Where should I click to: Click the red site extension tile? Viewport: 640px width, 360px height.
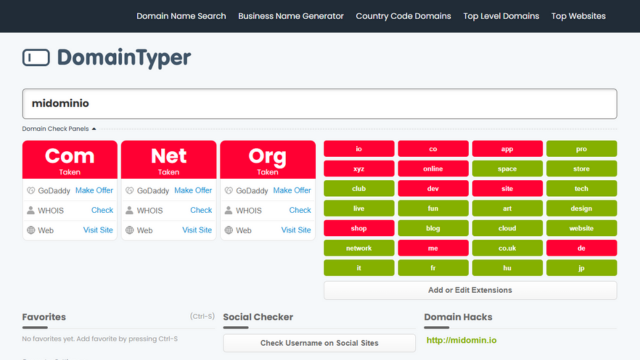click(x=507, y=189)
